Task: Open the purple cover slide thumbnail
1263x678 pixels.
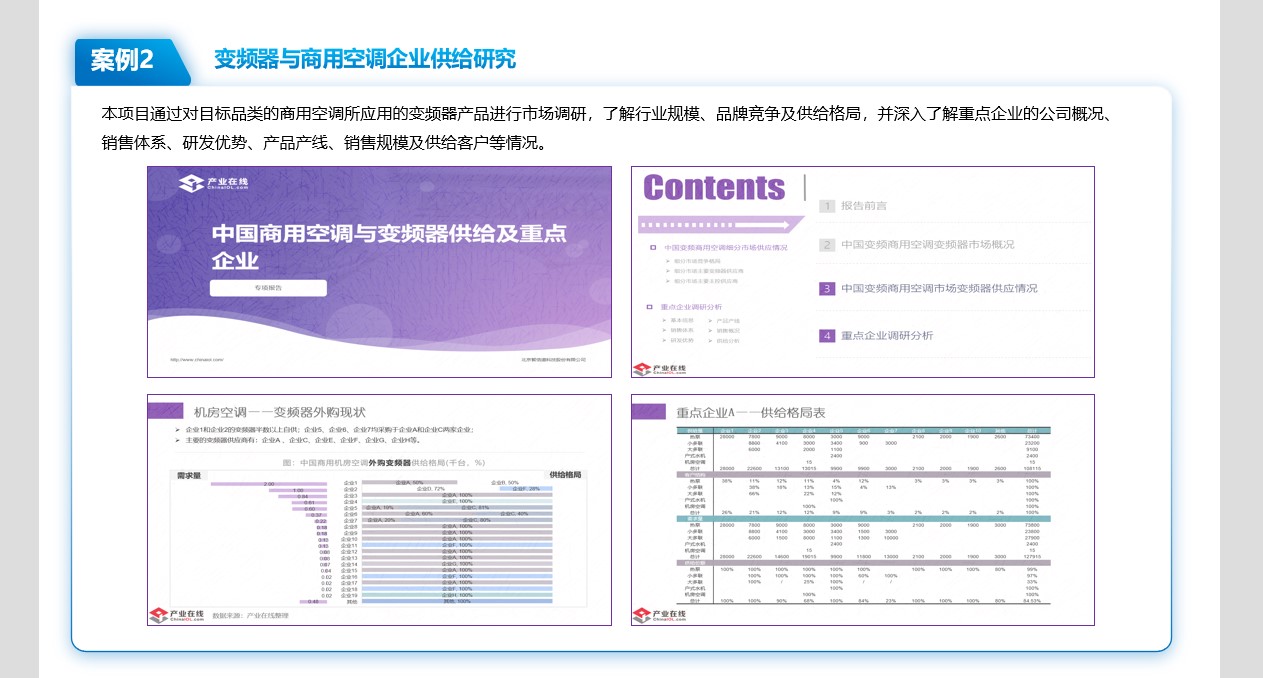Action: pos(379,272)
